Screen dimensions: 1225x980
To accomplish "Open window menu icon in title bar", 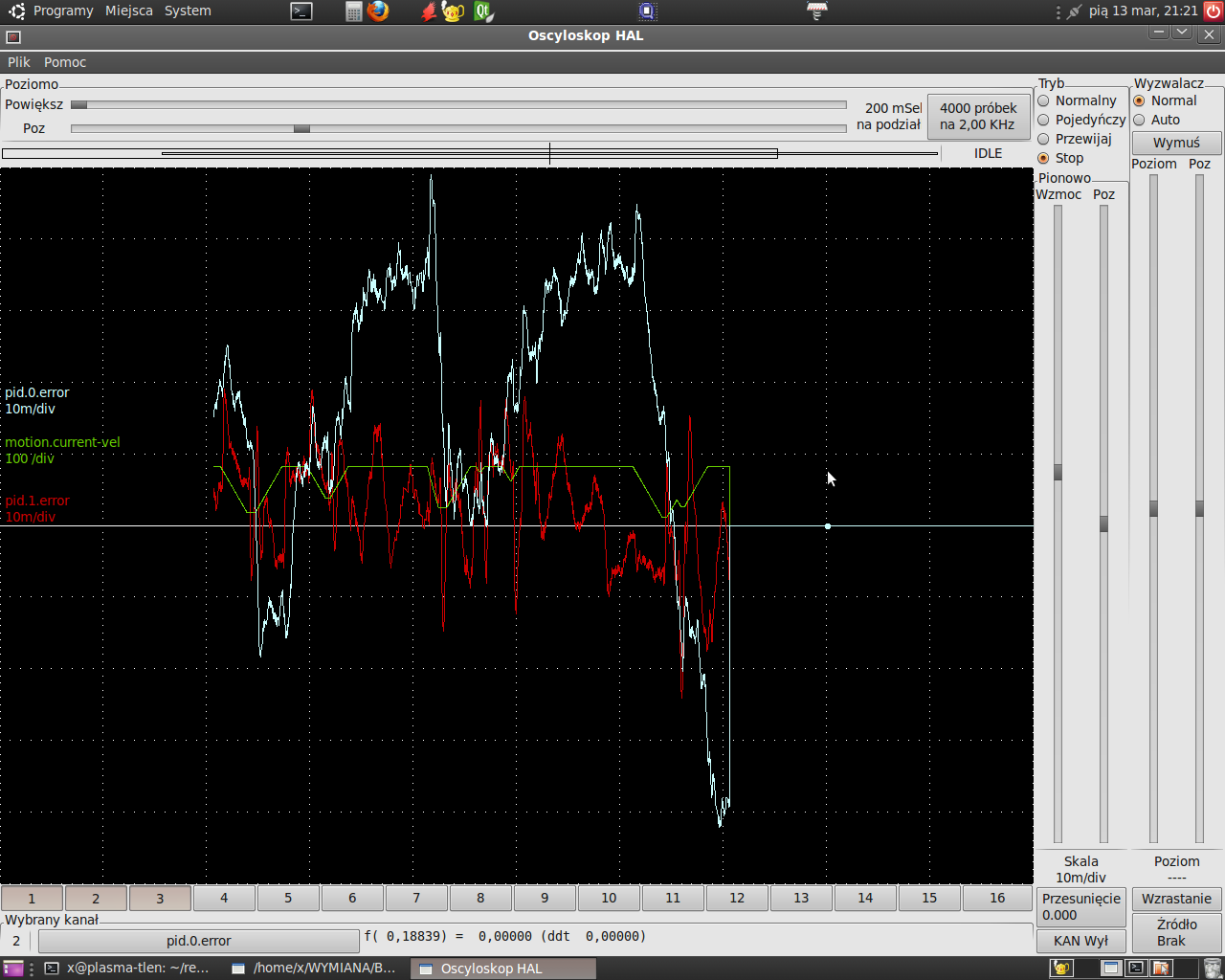I will pos(13,36).
